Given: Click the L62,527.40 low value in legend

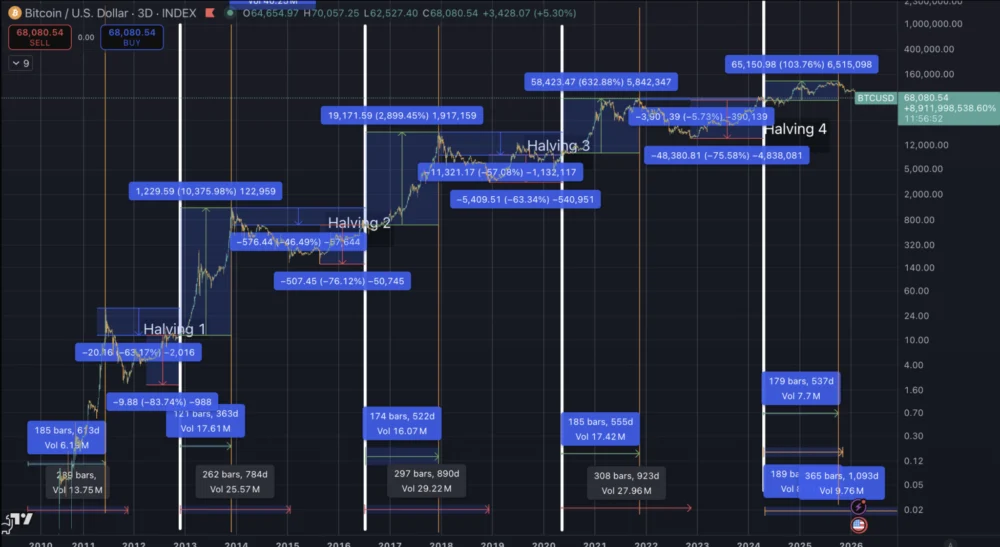Looking at the screenshot, I should [391, 13].
